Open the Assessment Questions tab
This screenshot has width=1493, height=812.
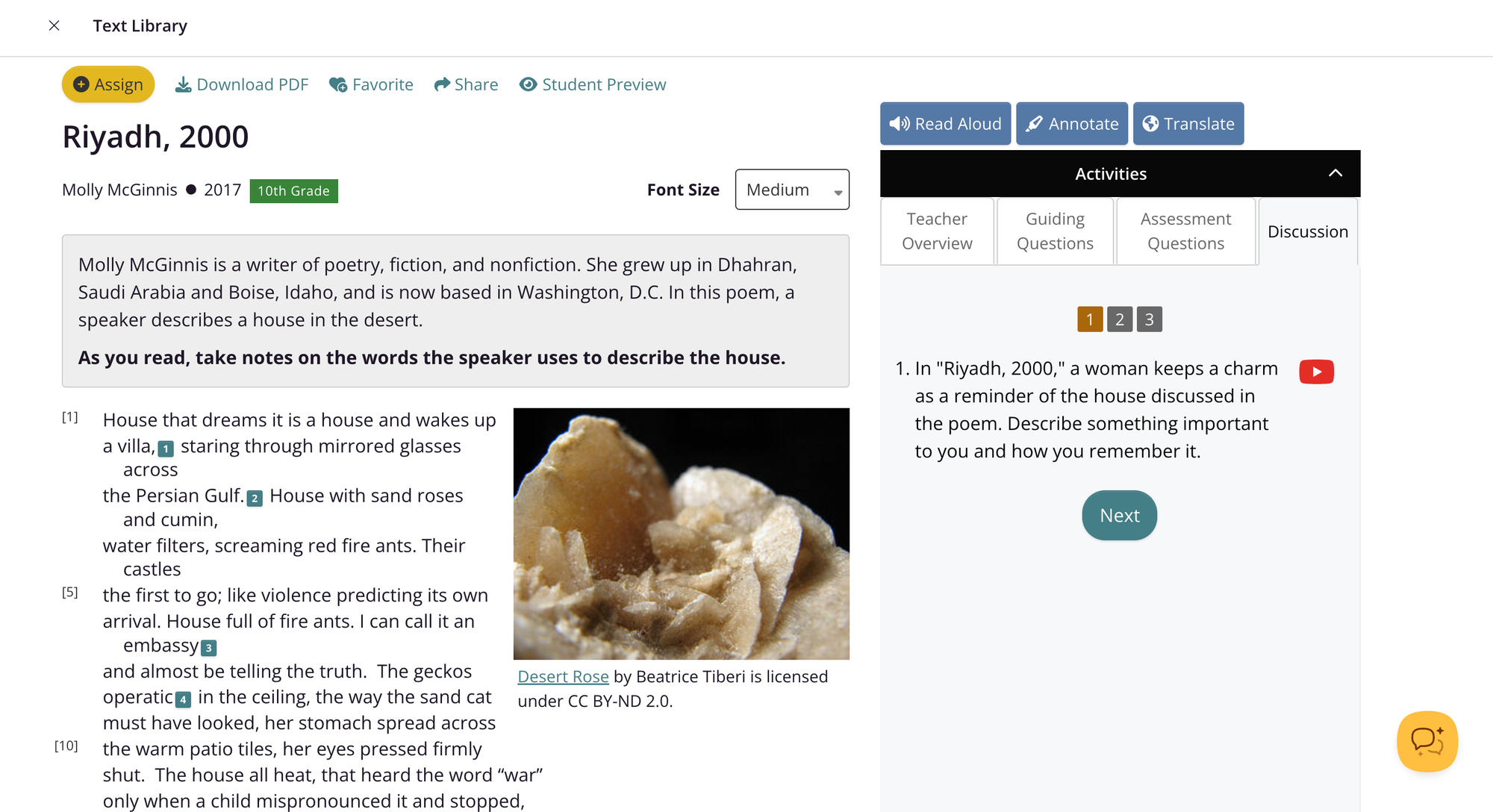1185,231
